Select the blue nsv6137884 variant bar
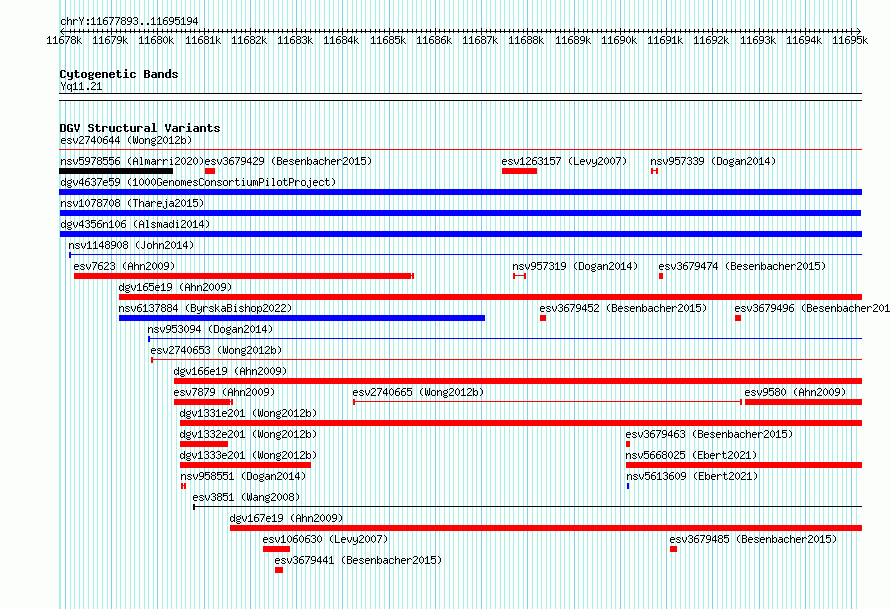 (x=302, y=318)
